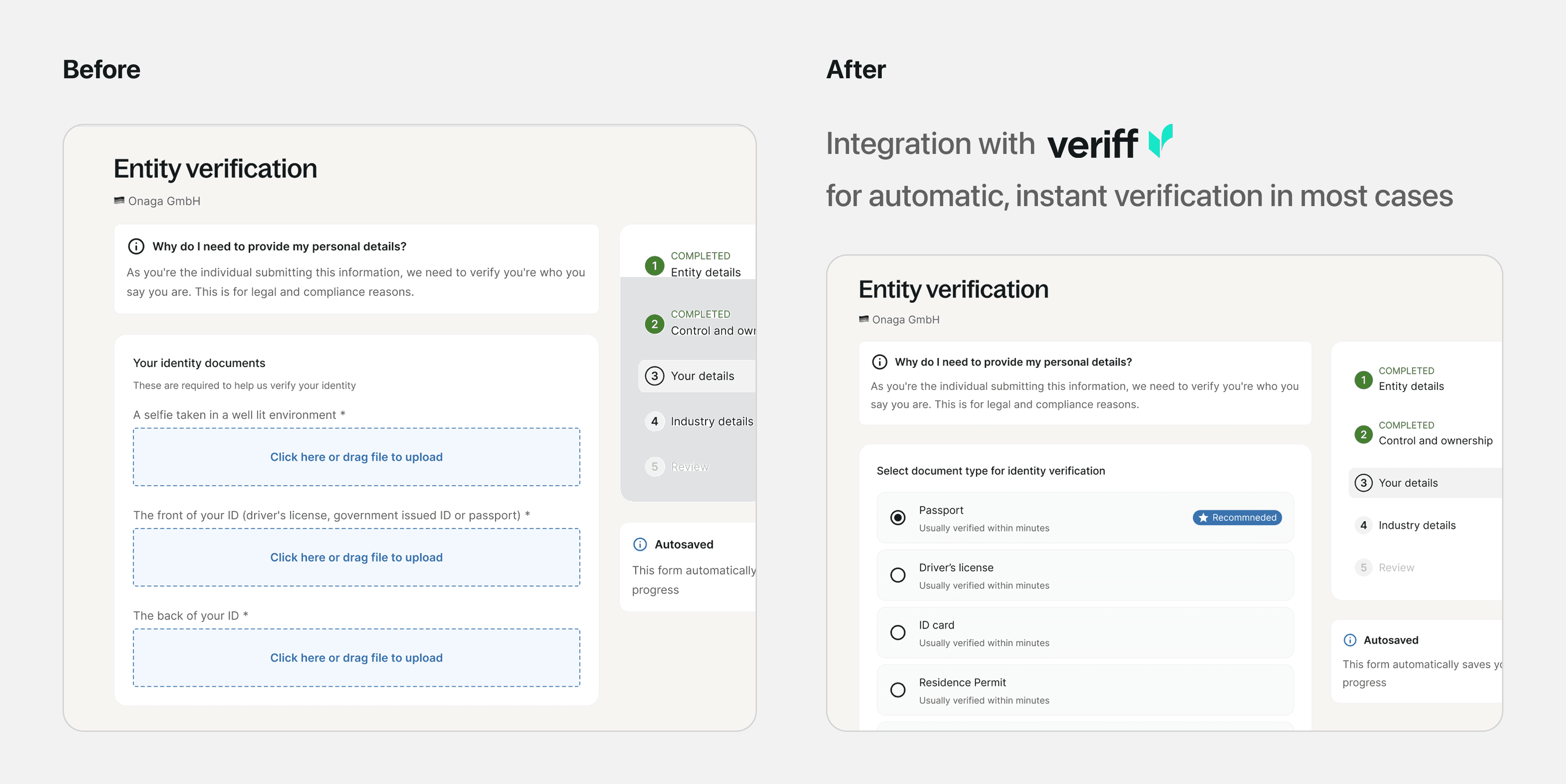Click "The front of your ID" field label
Viewport: 1566px width, 784px height.
click(x=331, y=515)
